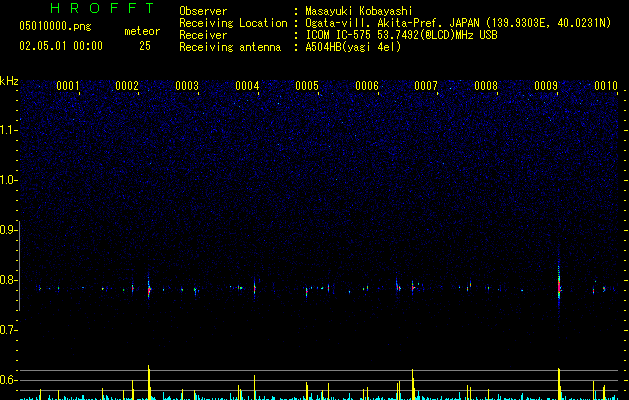Viewport: 629px width, 400px height.
Task: Click the 0.7 kHz axis label
Action: click(9, 330)
